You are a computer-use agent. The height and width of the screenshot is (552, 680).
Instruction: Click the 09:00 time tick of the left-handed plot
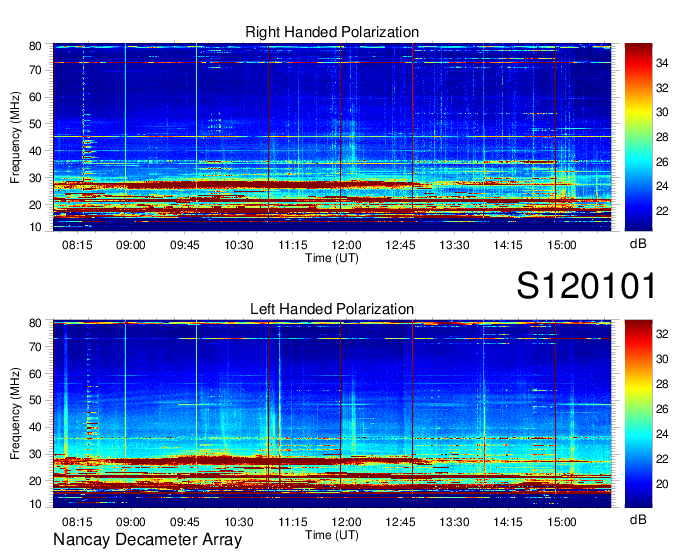pos(131,522)
